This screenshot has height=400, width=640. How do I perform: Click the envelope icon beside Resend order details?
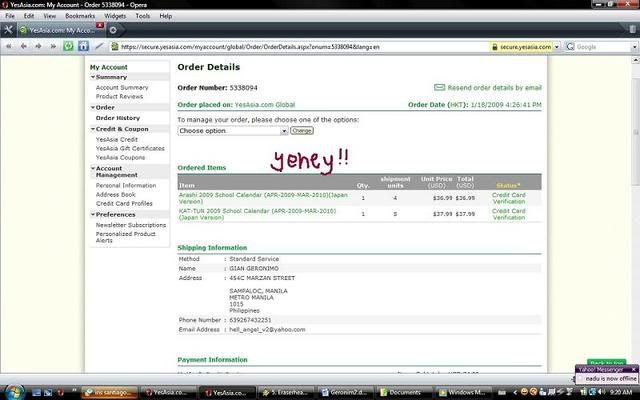click(x=439, y=88)
